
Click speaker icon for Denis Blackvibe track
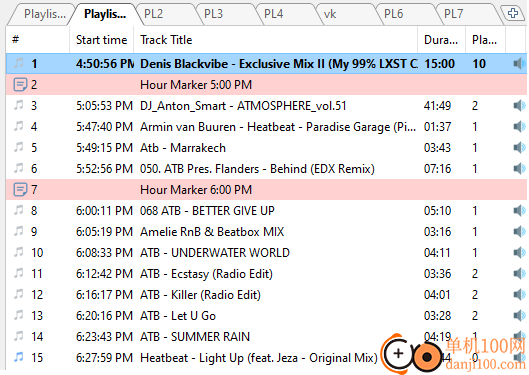tap(519, 63)
